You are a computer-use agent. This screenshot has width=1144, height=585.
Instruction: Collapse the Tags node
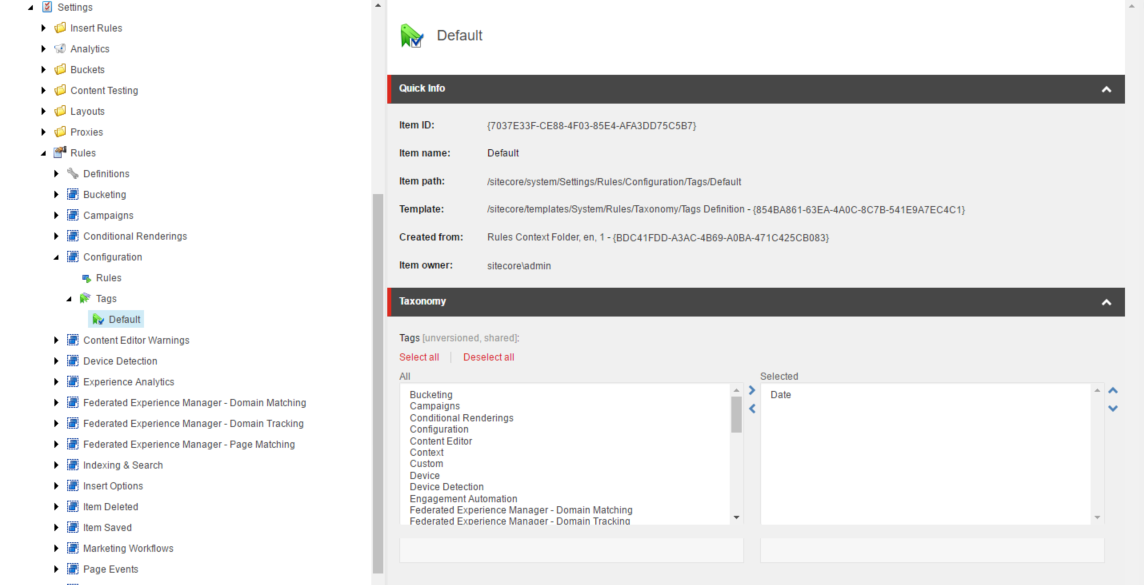pos(69,299)
